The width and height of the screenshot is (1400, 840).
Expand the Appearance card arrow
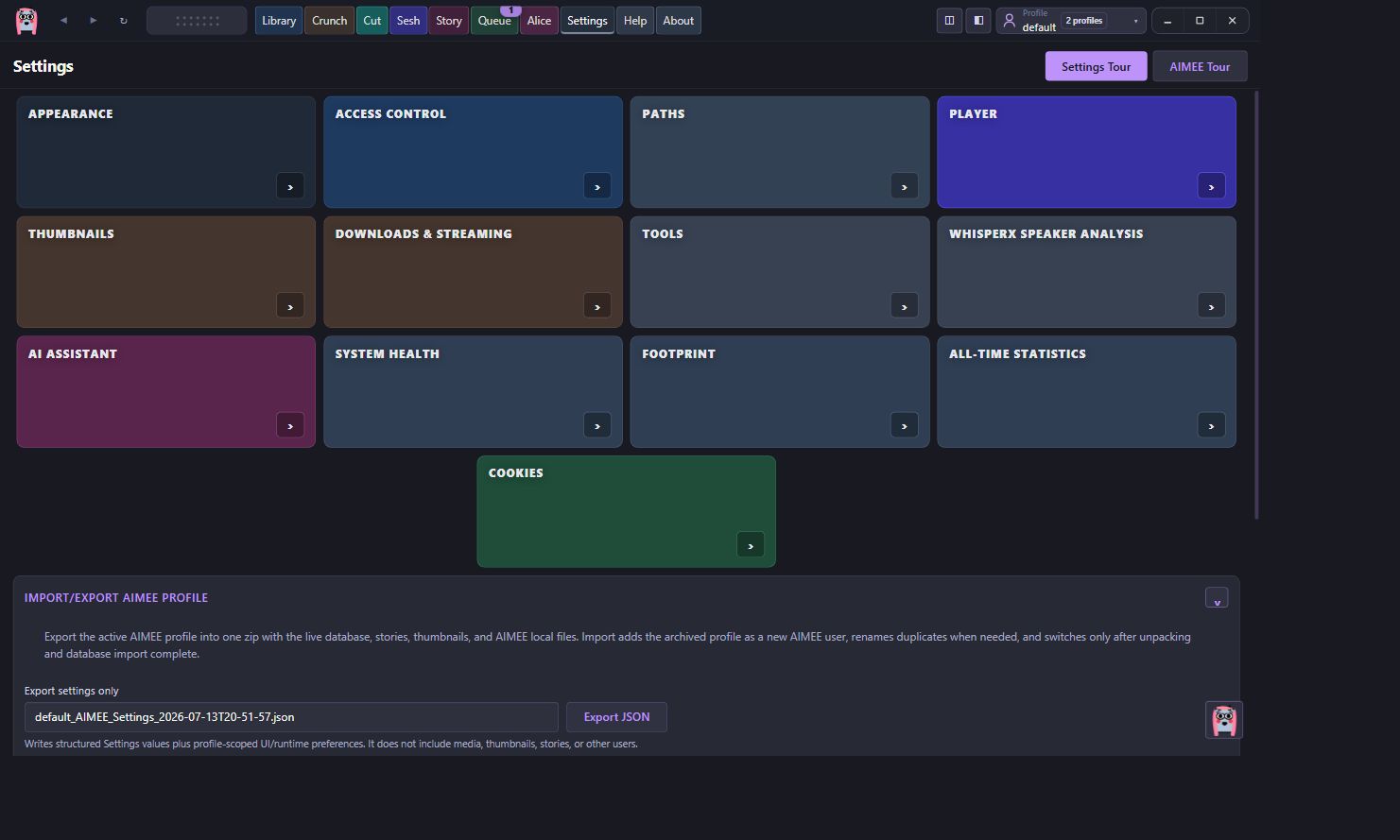[x=290, y=186]
